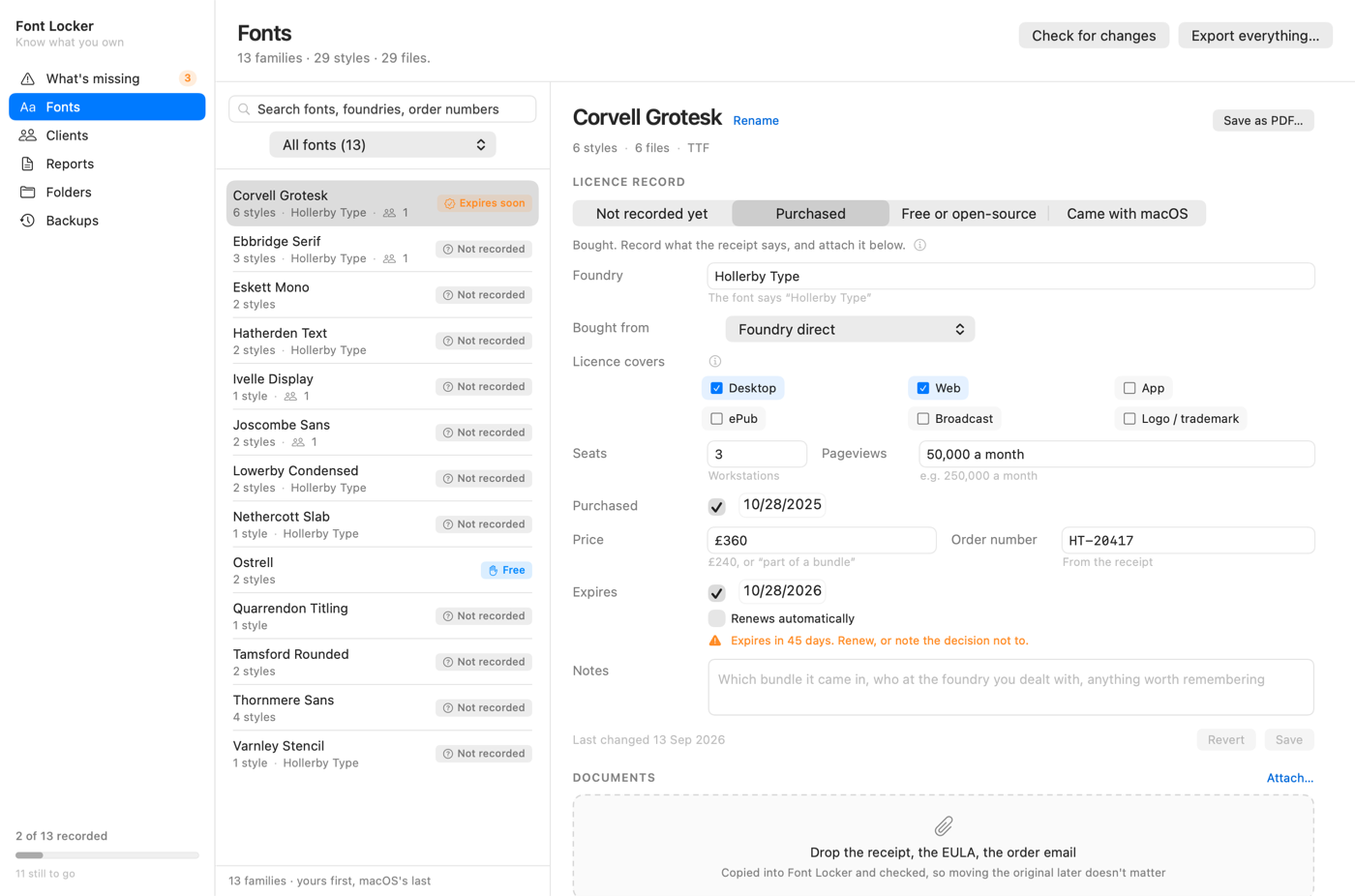Toggle the Purchased date checkbox
1355x896 pixels.
pos(716,506)
